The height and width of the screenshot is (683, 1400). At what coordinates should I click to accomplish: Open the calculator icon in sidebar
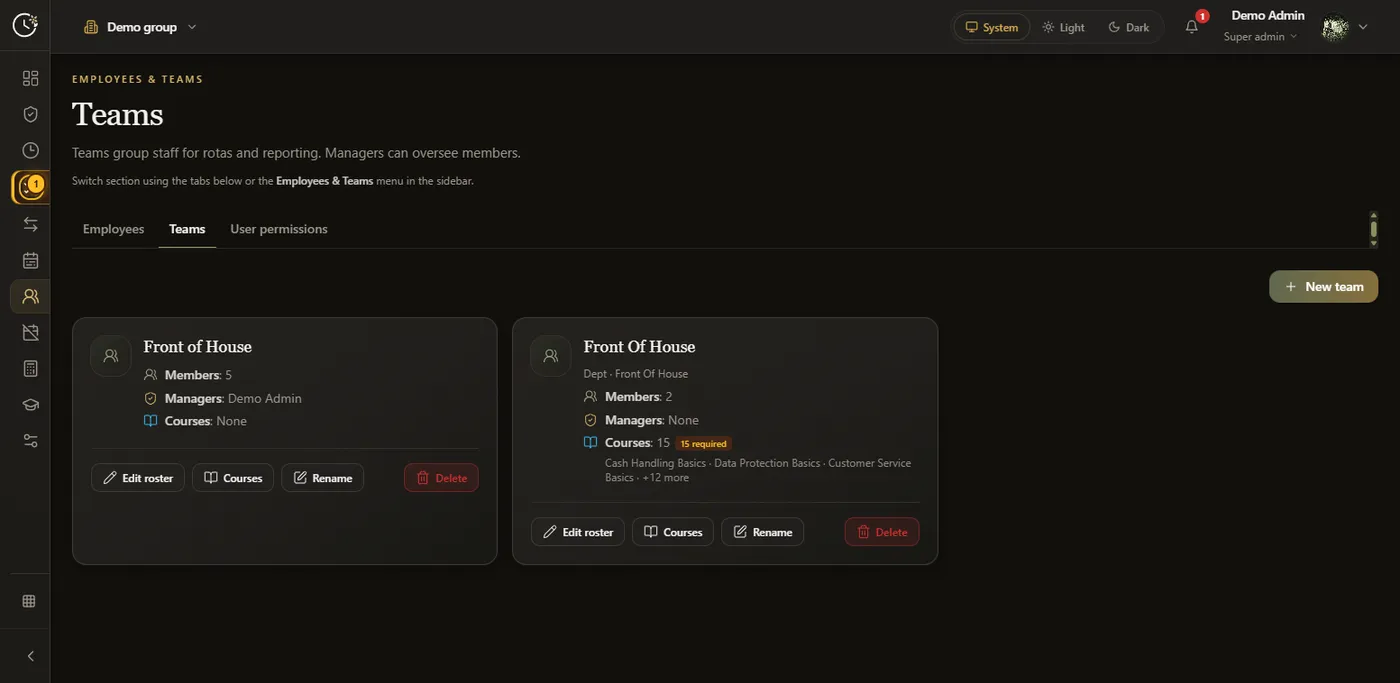(x=30, y=368)
